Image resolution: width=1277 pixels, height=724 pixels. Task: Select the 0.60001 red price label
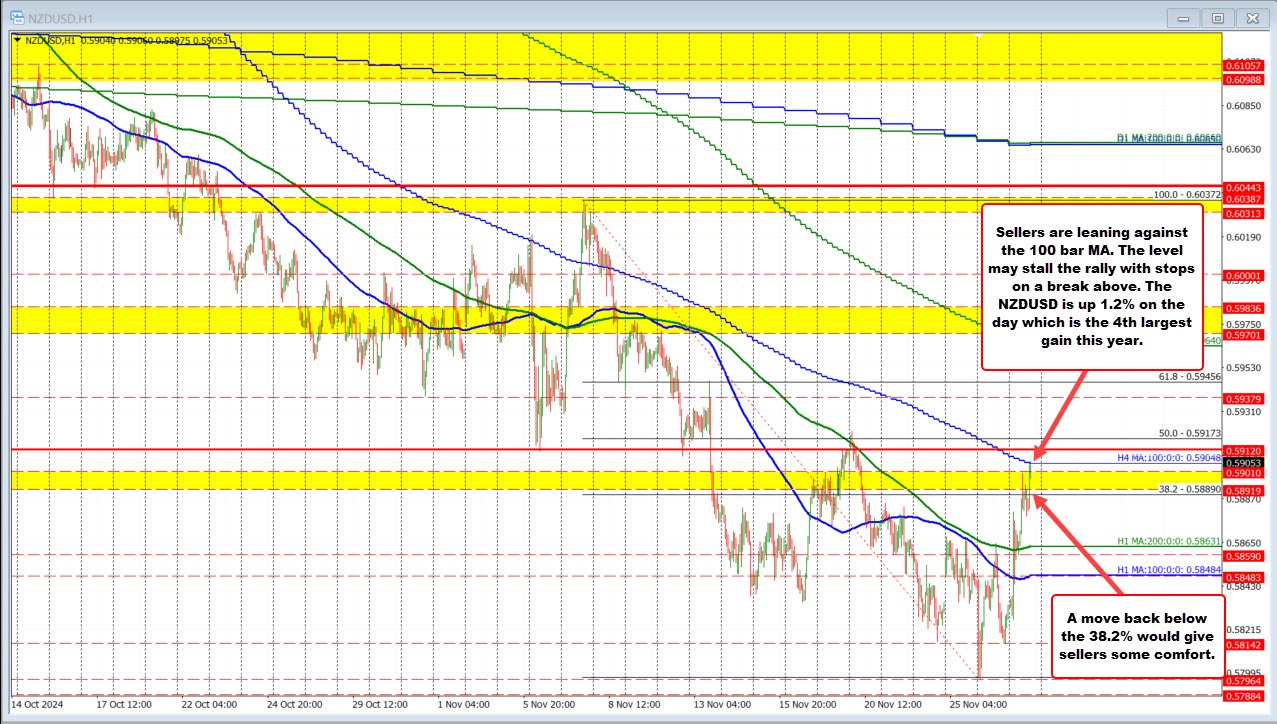point(1242,275)
